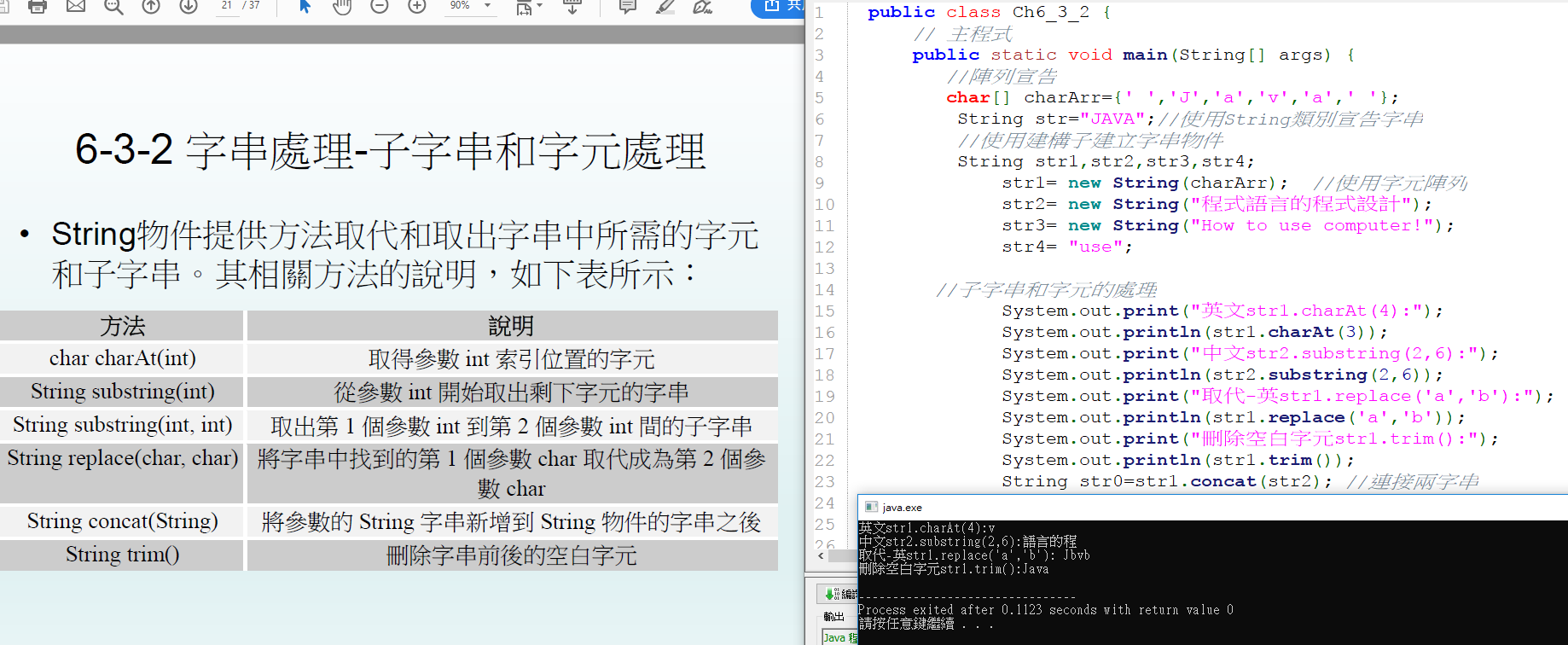Zoom out with the minus icon
Viewport: 1568px width, 645px height.
point(380,7)
